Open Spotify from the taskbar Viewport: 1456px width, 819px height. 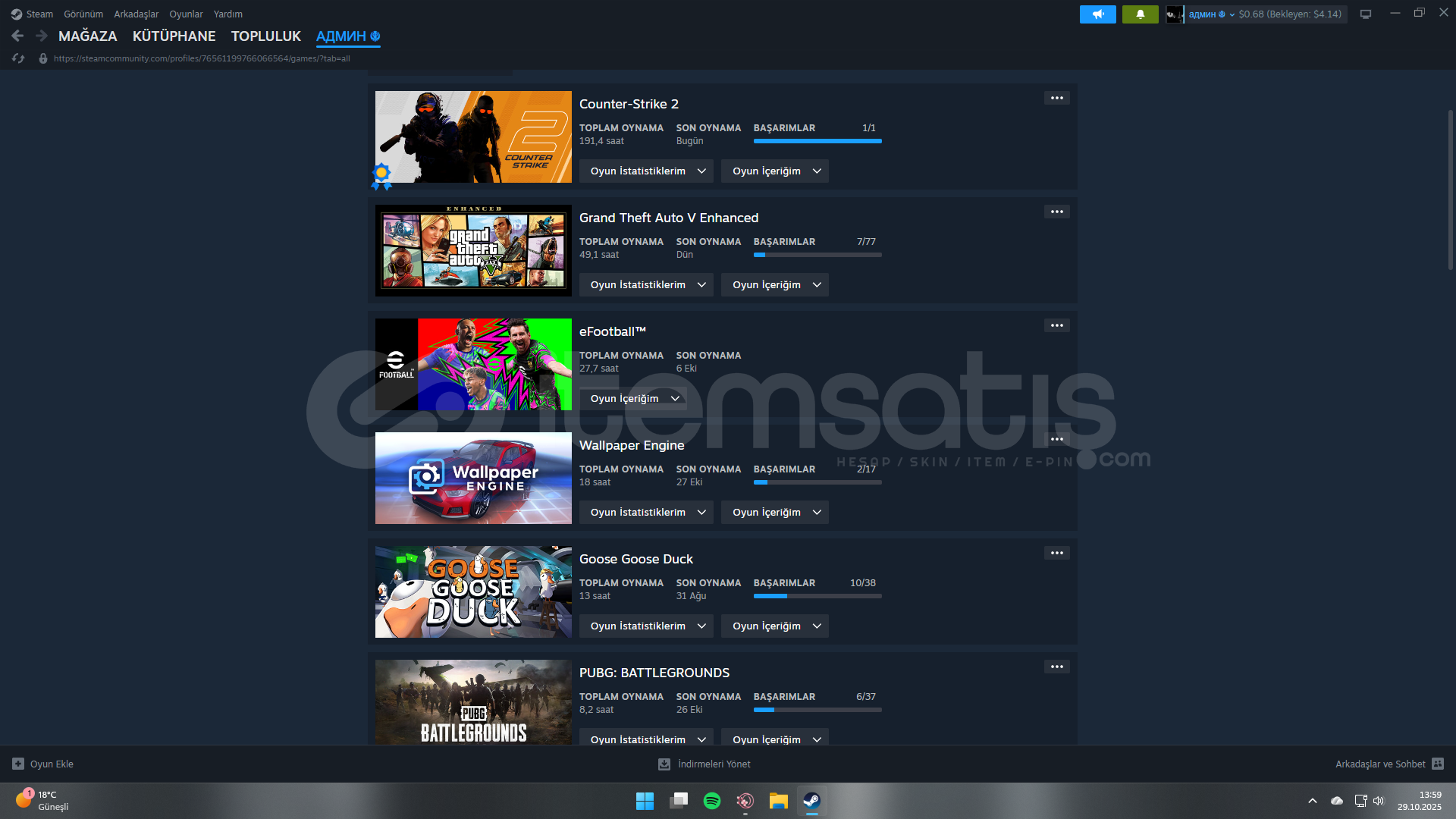pos(711,801)
